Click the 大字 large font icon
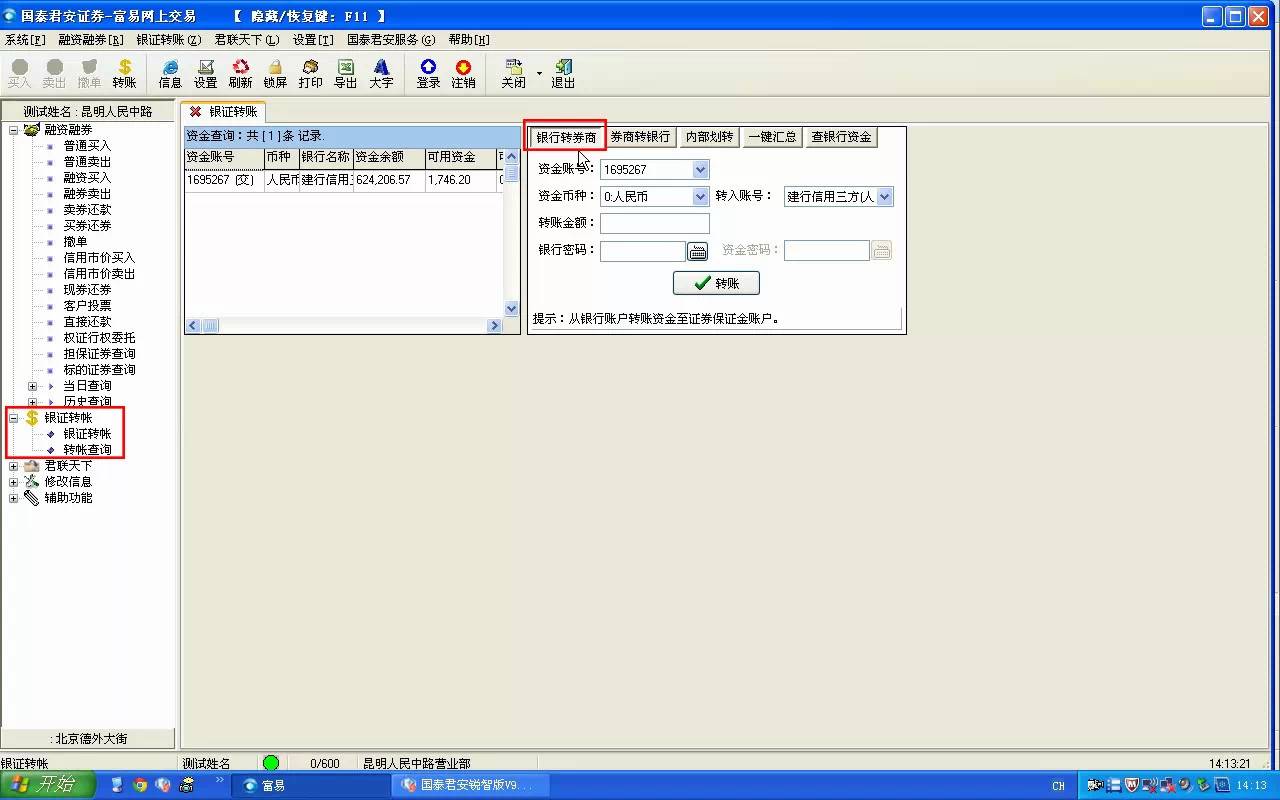The height and width of the screenshot is (800, 1280). coord(381,73)
